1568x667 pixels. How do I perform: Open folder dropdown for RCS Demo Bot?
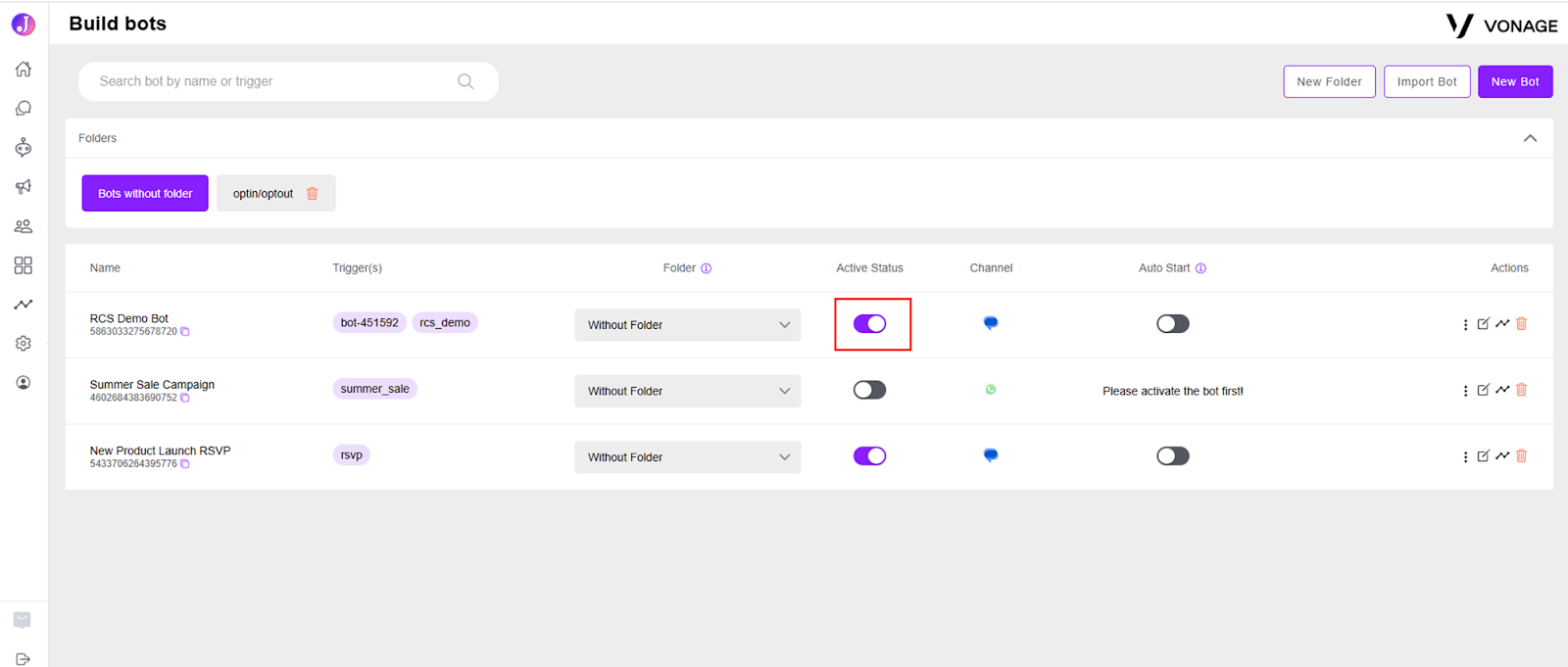pos(688,324)
